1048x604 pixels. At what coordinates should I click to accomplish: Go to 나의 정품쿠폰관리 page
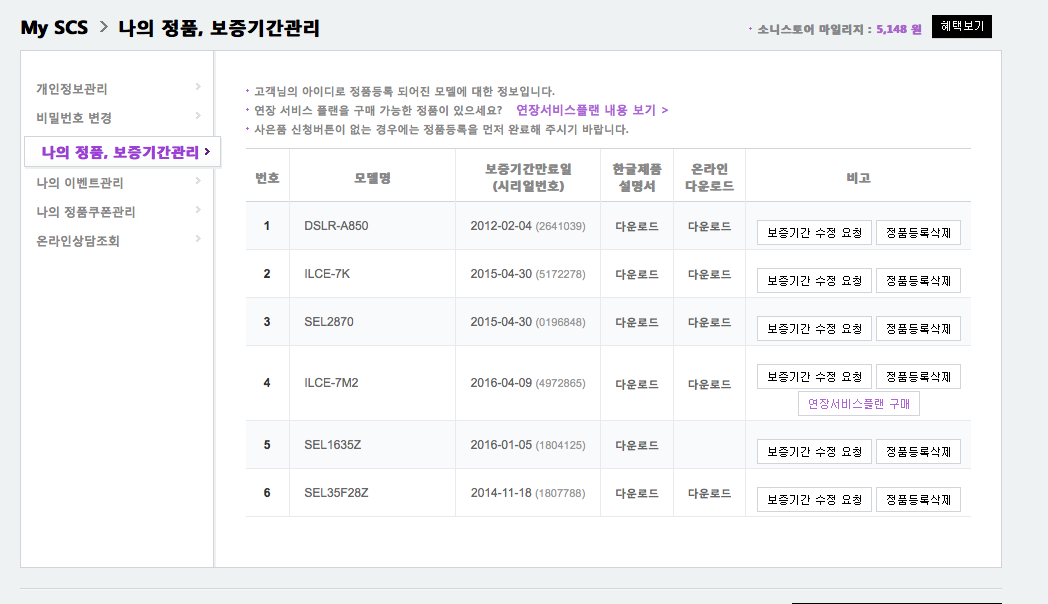click(86, 212)
